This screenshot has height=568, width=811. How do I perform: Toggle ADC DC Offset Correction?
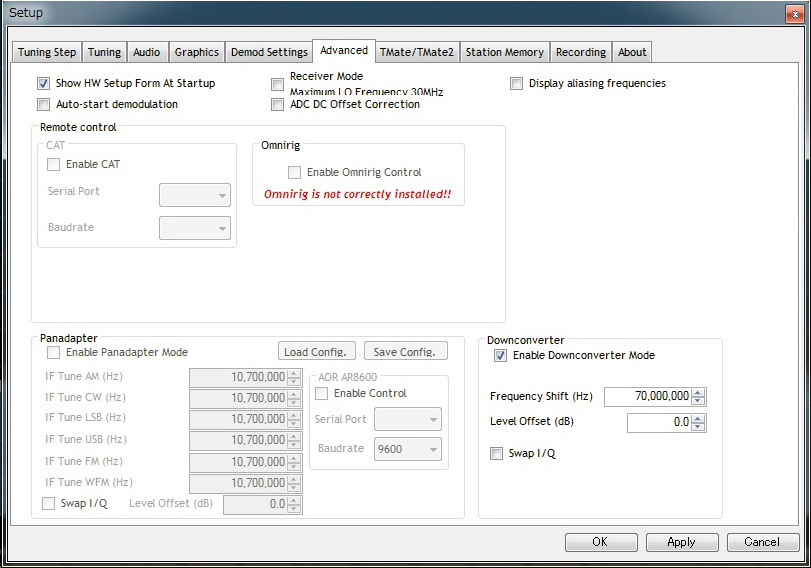pyautogui.click(x=278, y=104)
